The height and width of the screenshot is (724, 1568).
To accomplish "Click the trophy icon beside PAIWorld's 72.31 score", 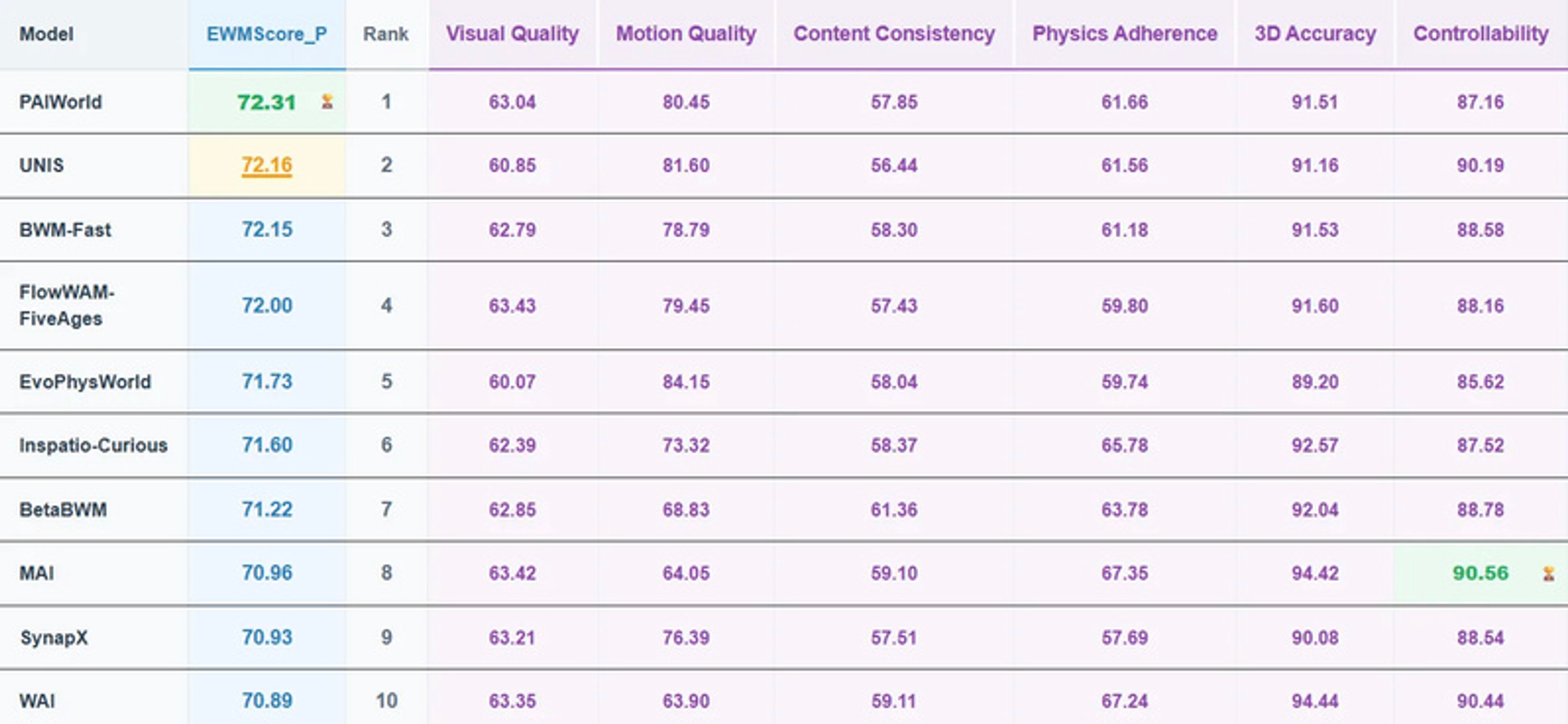I will (327, 102).
